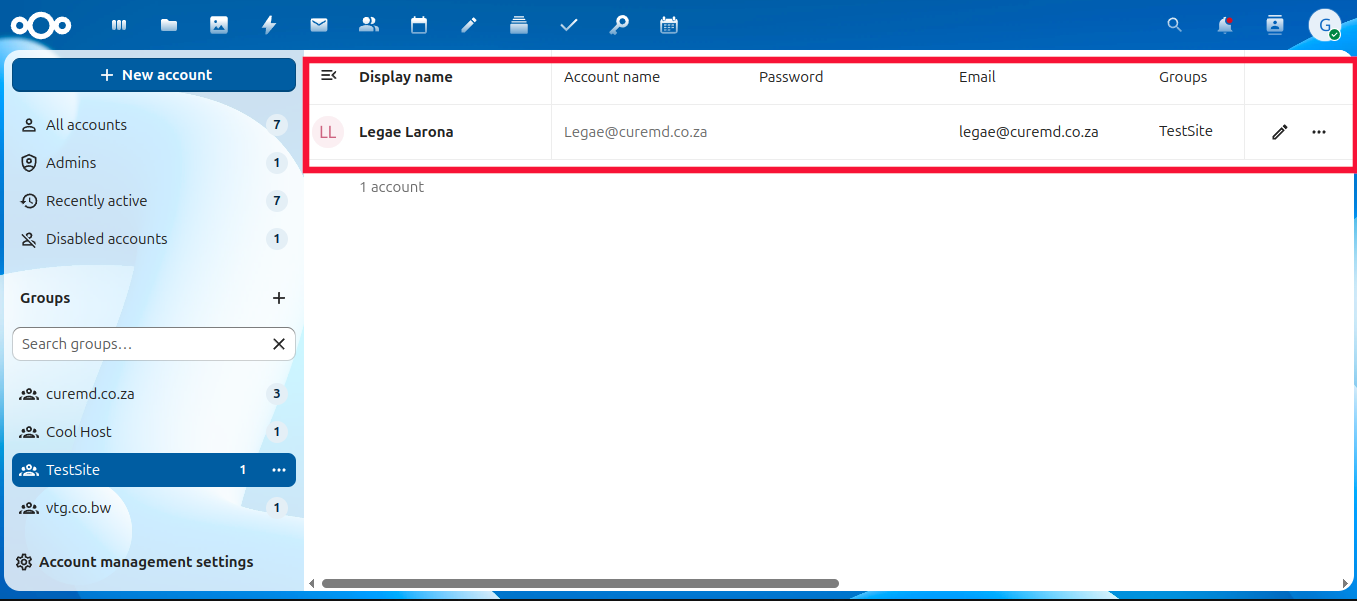Clear the group search field
Viewport: 1357px width, 601px height.
279,344
